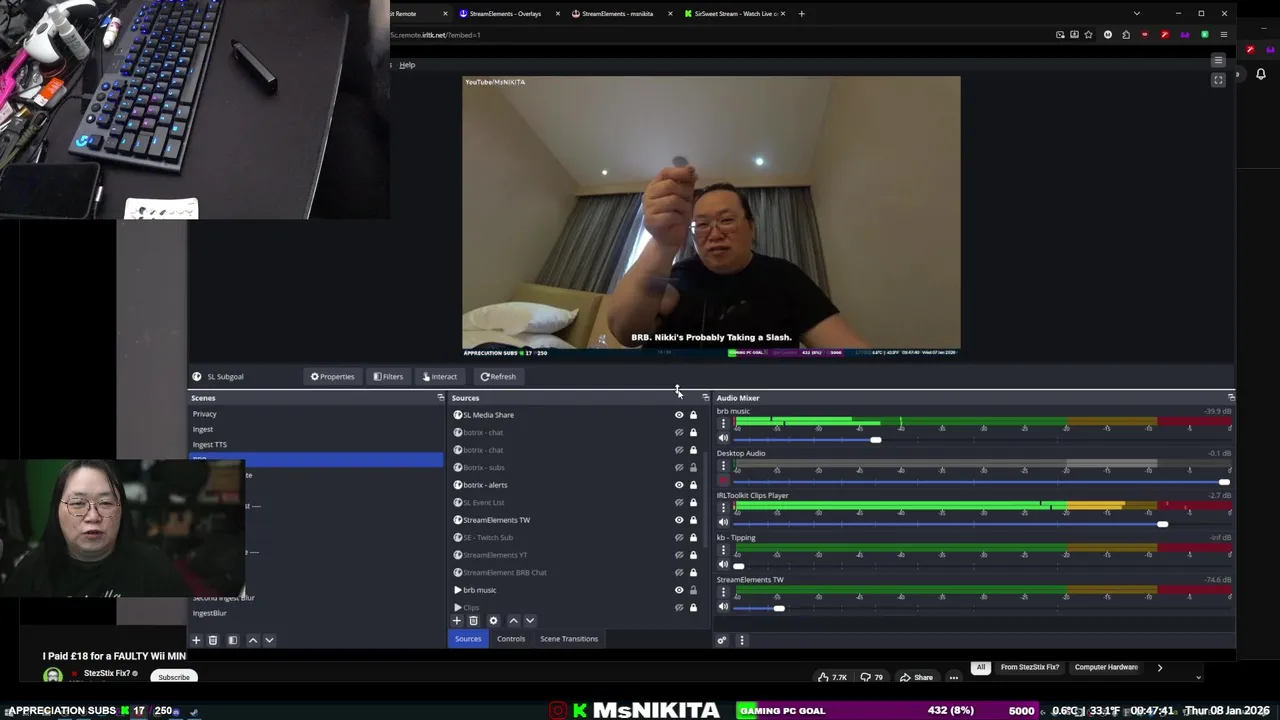This screenshot has height=720, width=1280.
Task: Mute the brb music audio
Action: [723, 438]
